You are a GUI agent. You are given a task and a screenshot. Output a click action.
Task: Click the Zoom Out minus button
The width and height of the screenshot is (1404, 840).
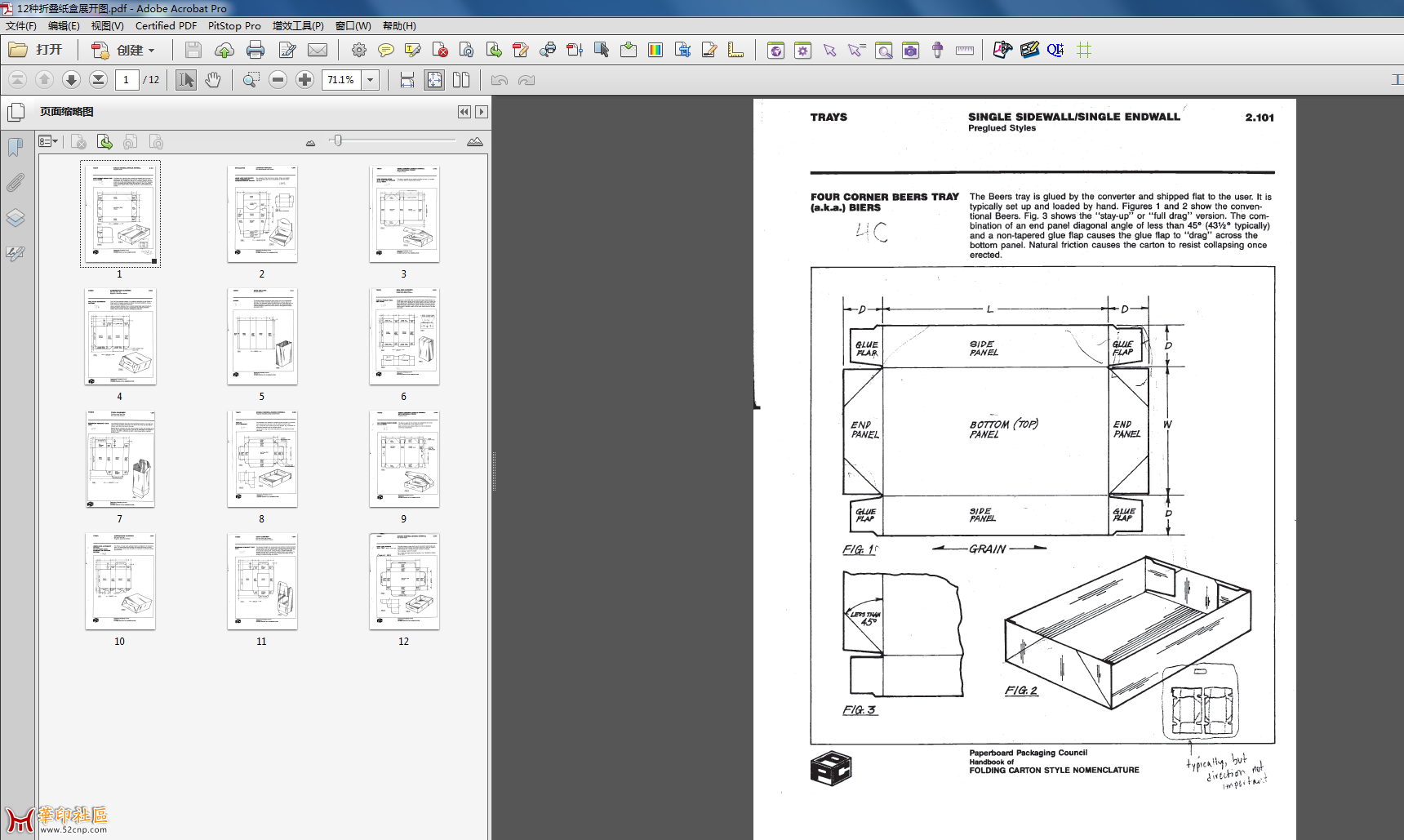(278, 79)
